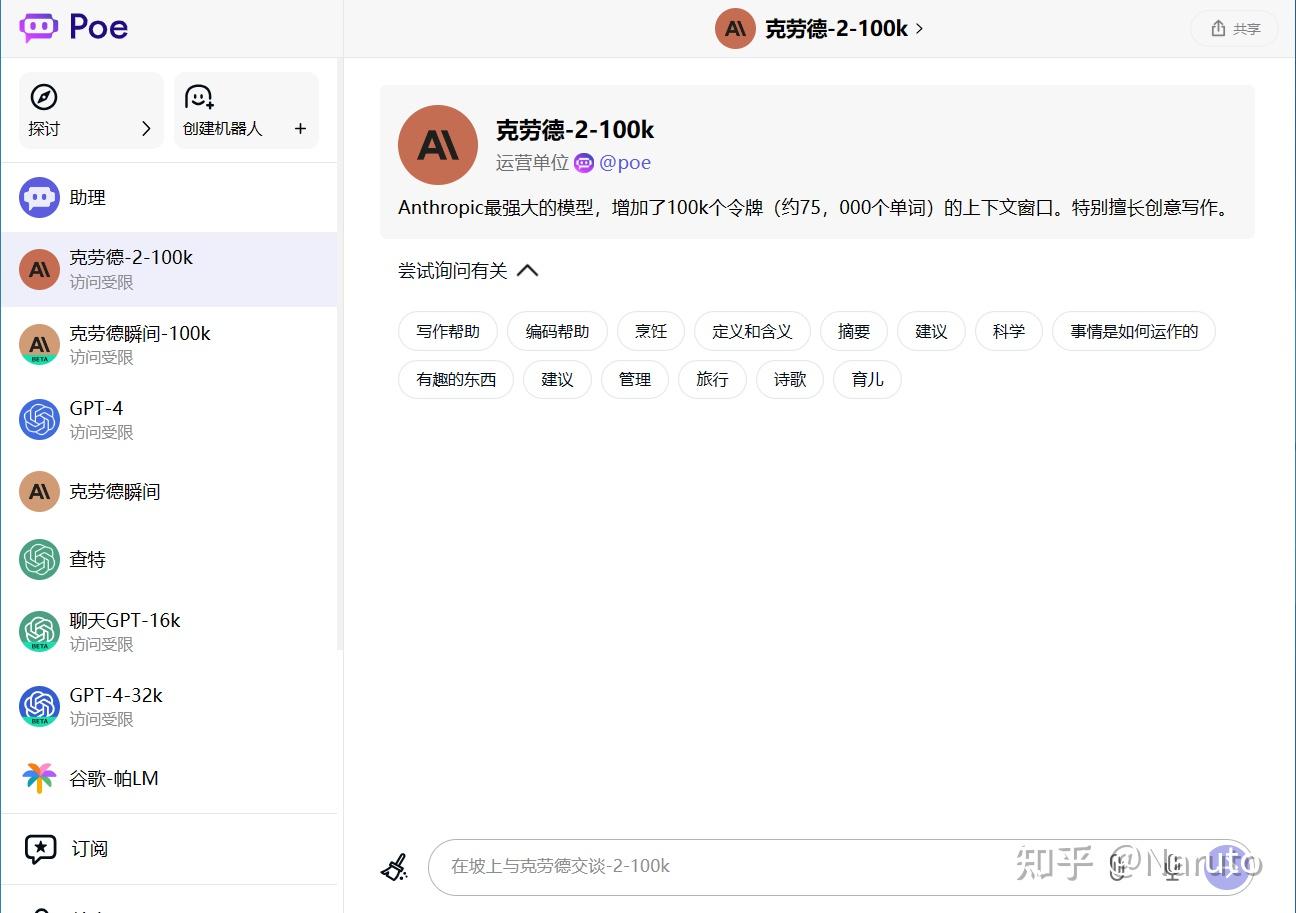This screenshot has width=1296, height=913.
Task: Select the 管理 suggestion chip
Action: click(635, 379)
